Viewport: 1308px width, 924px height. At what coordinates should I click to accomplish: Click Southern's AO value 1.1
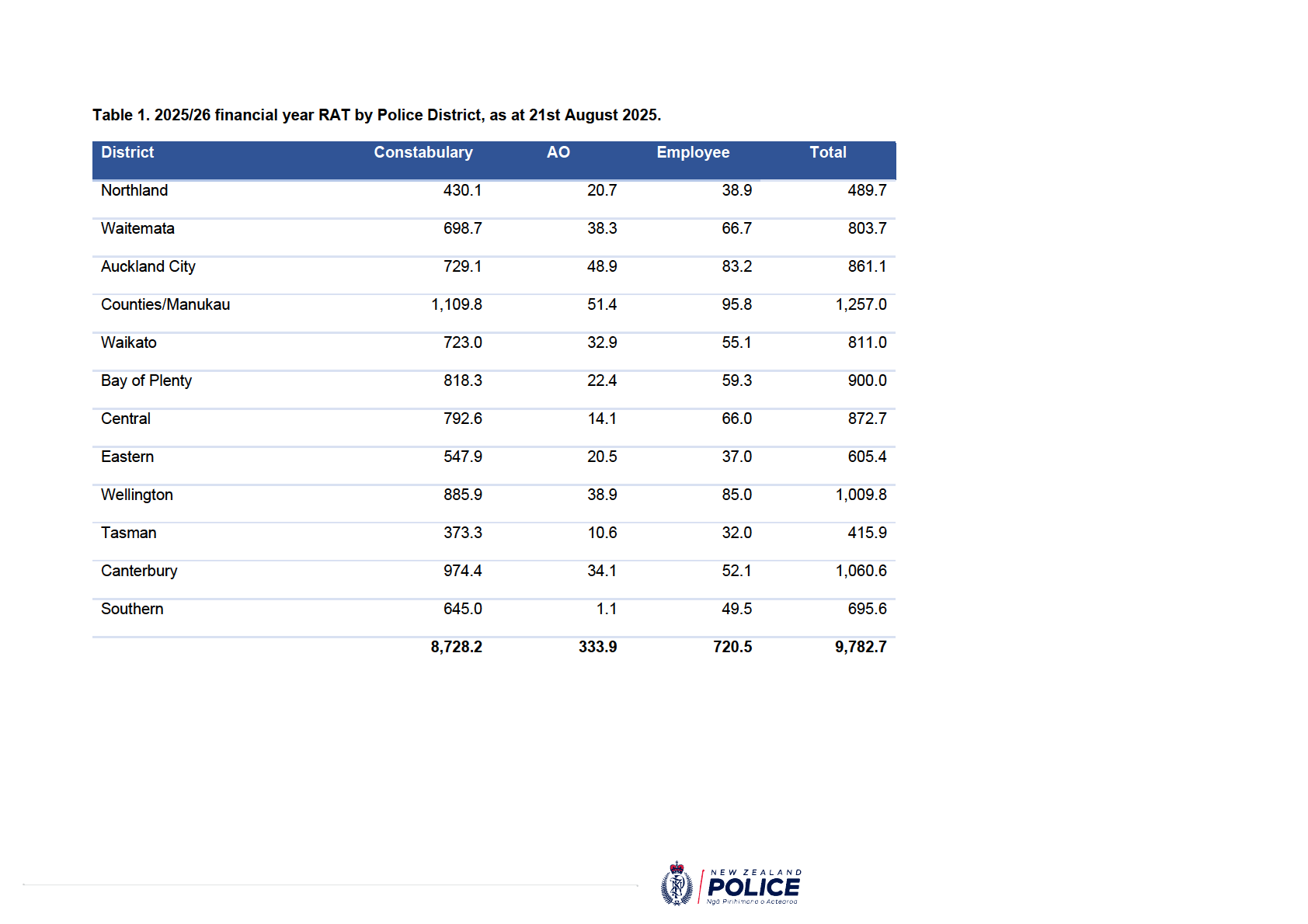pyautogui.click(x=607, y=609)
